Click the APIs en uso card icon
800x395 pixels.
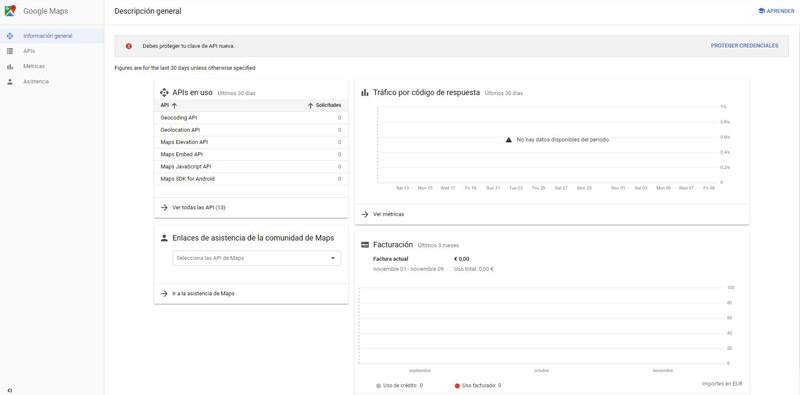[x=164, y=93]
